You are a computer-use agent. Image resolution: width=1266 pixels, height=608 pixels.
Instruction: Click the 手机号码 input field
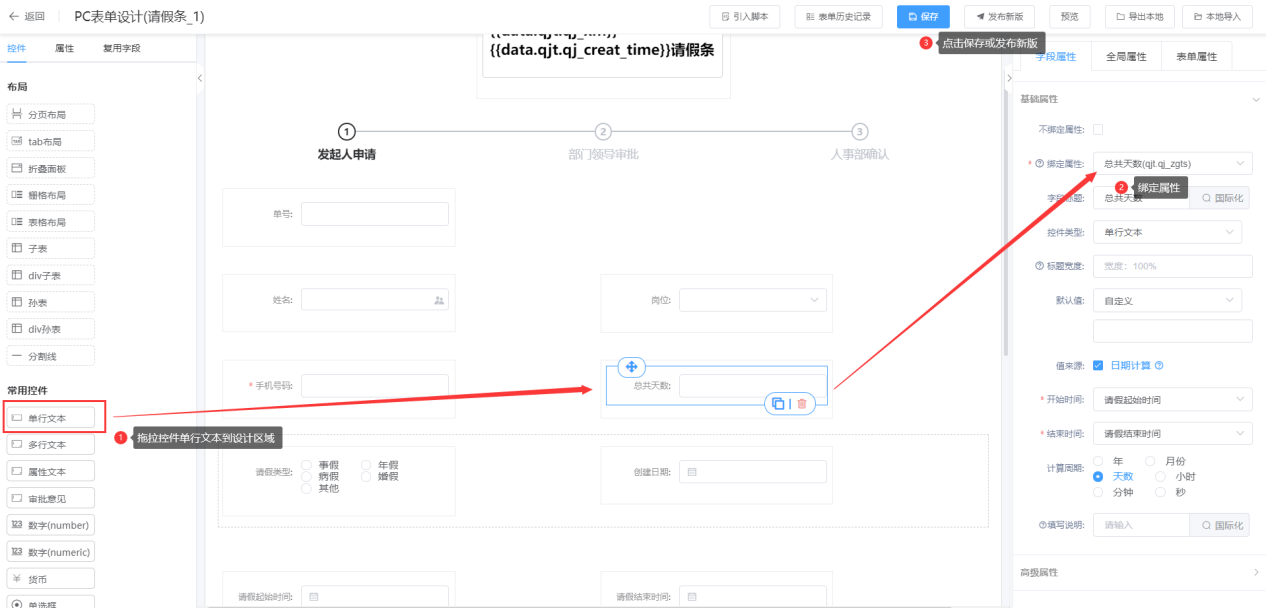(x=375, y=385)
